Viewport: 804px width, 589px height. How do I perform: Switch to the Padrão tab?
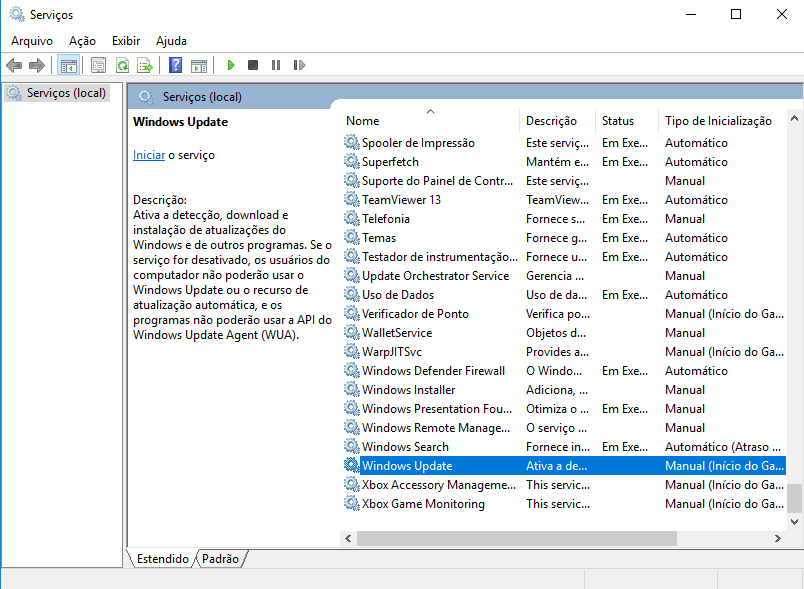pos(220,559)
